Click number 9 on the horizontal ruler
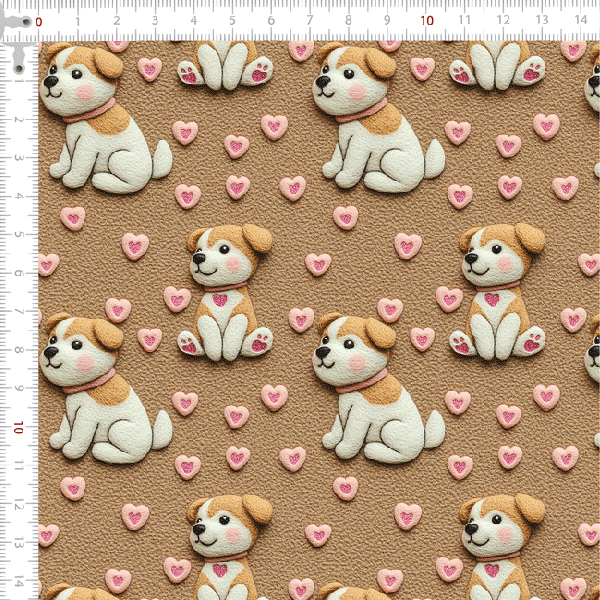The image size is (600, 600). pos(387,20)
